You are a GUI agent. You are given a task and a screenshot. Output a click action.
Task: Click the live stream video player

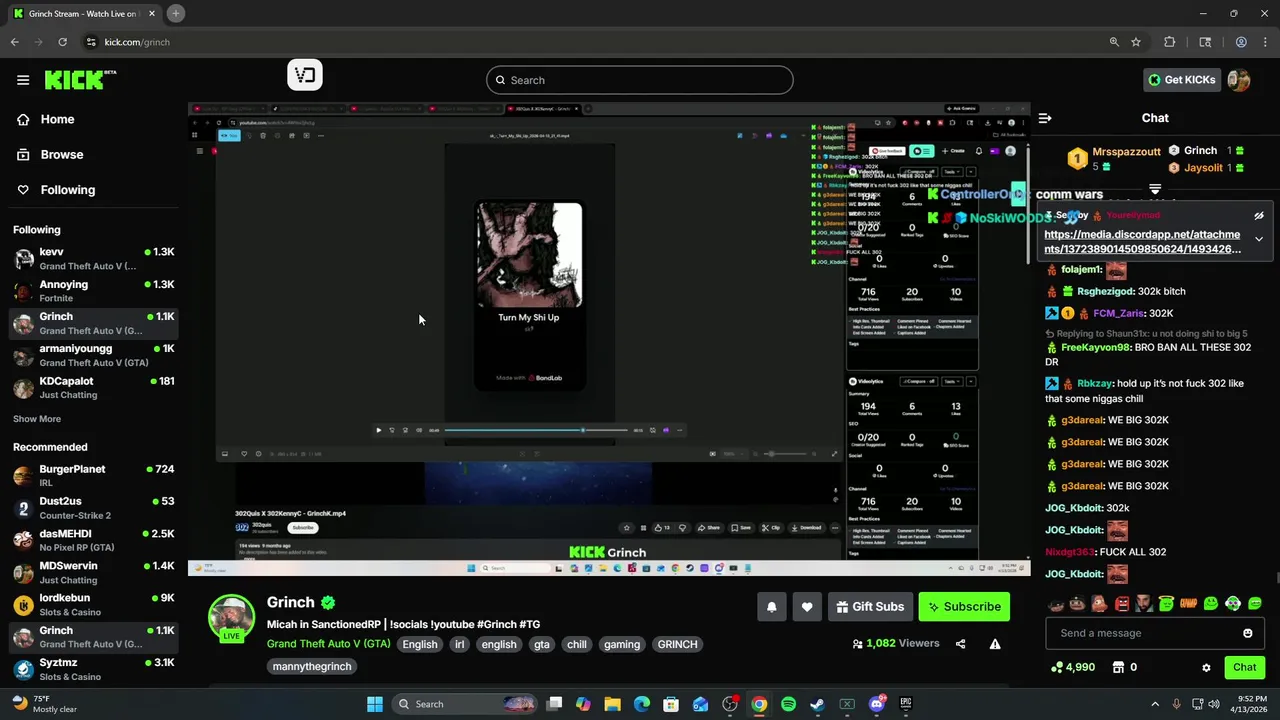609,339
